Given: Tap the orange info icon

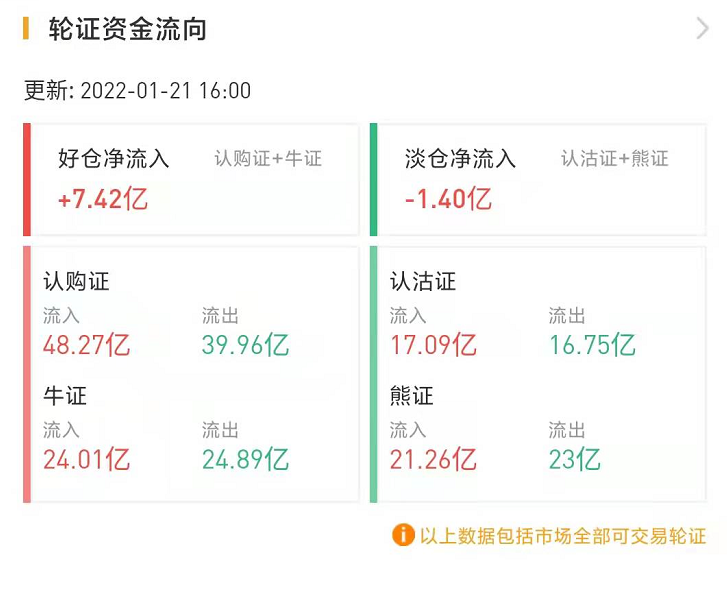Looking at the screenshot, I should [403, 535].
